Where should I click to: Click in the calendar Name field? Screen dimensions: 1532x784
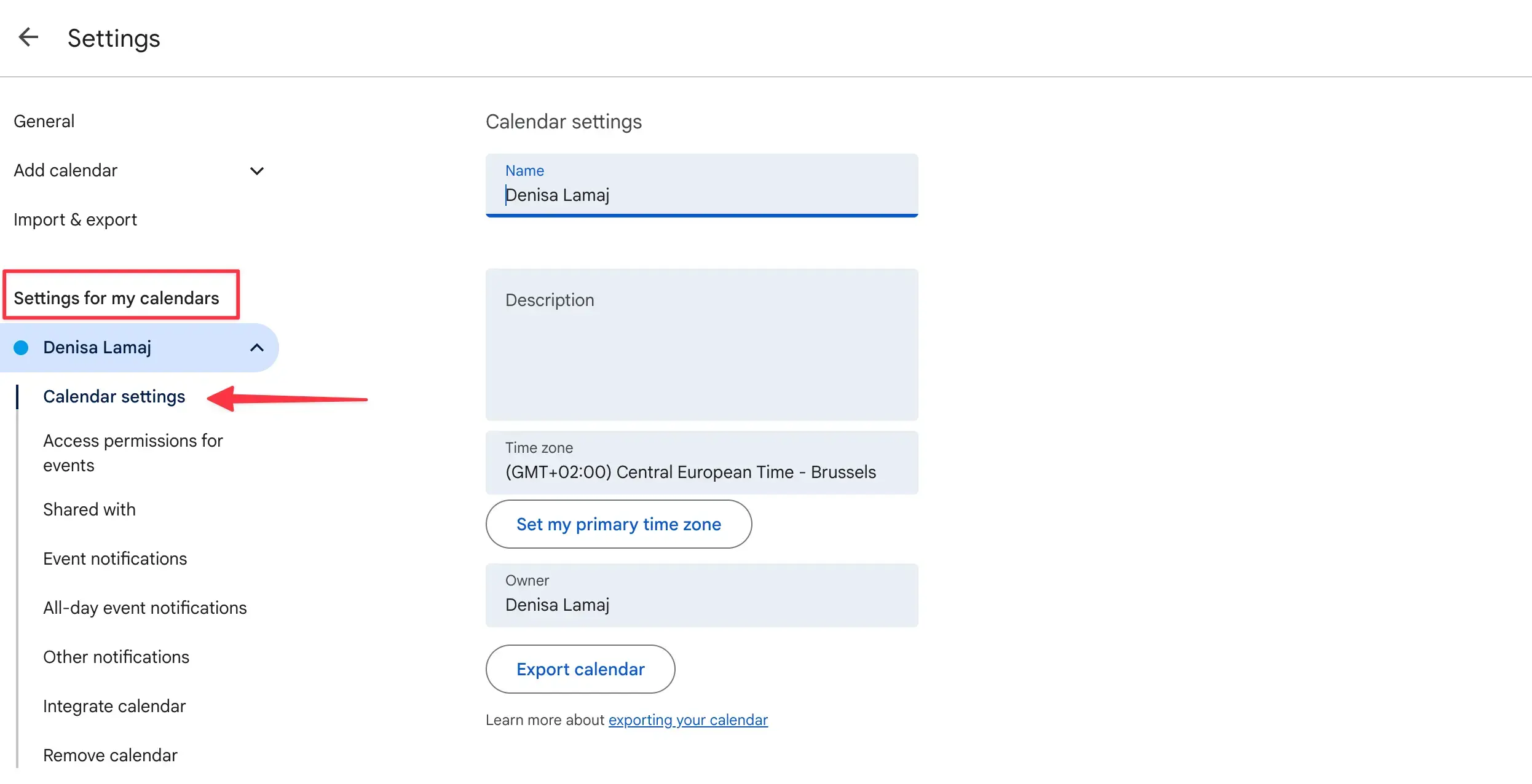[x=701, y=195]
